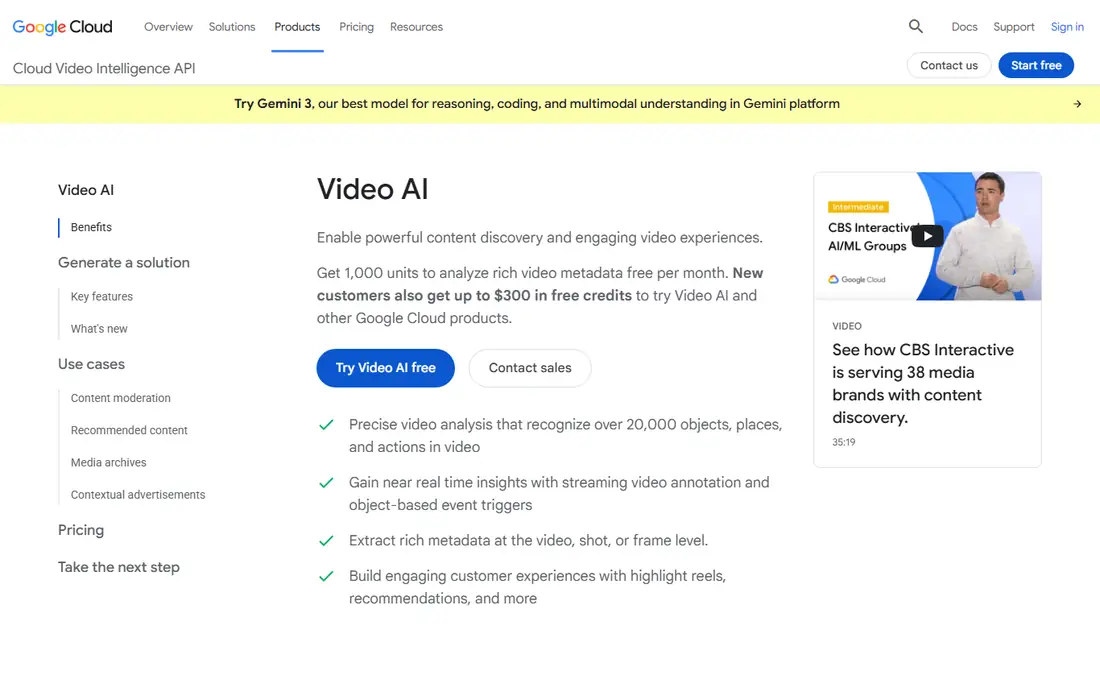1100x688 pixels.
Task: Click the checkmark beside 'Gain near real time'
Action: click(326, 483)
